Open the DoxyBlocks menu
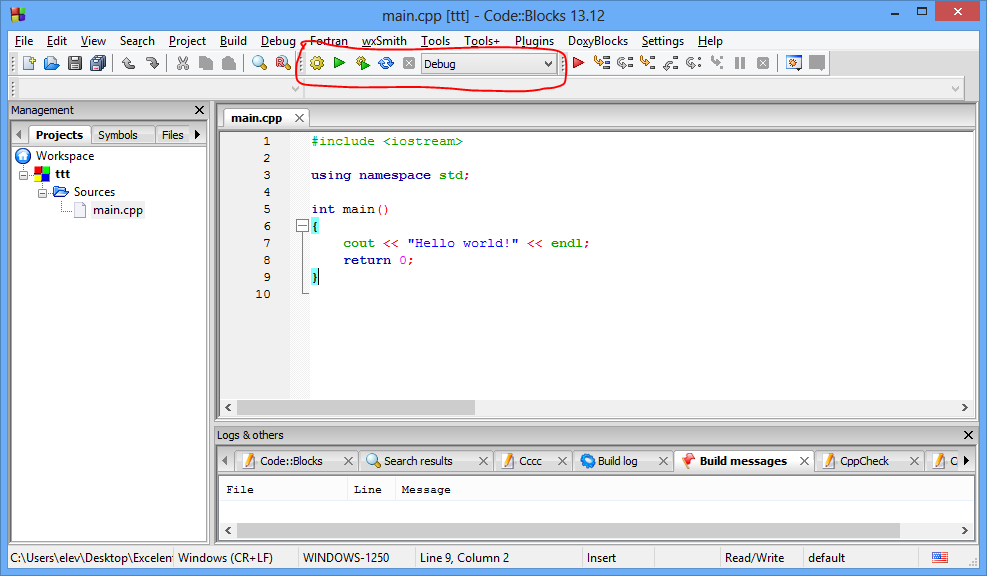The image size is (987, 576). tap(598, 41)
